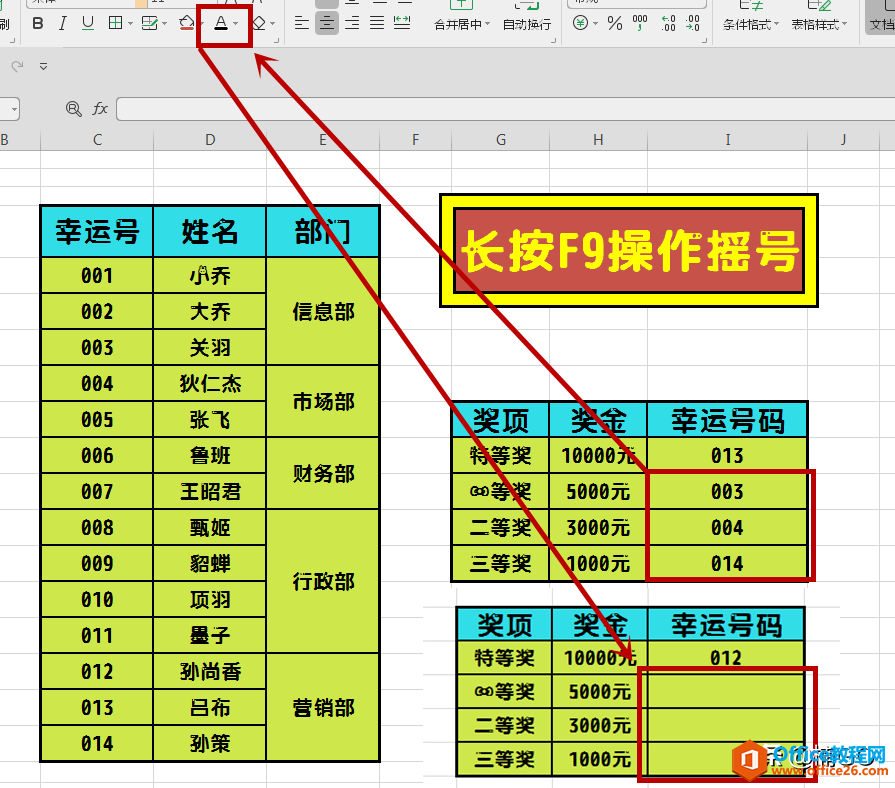Open the name box dropdown

14,108
